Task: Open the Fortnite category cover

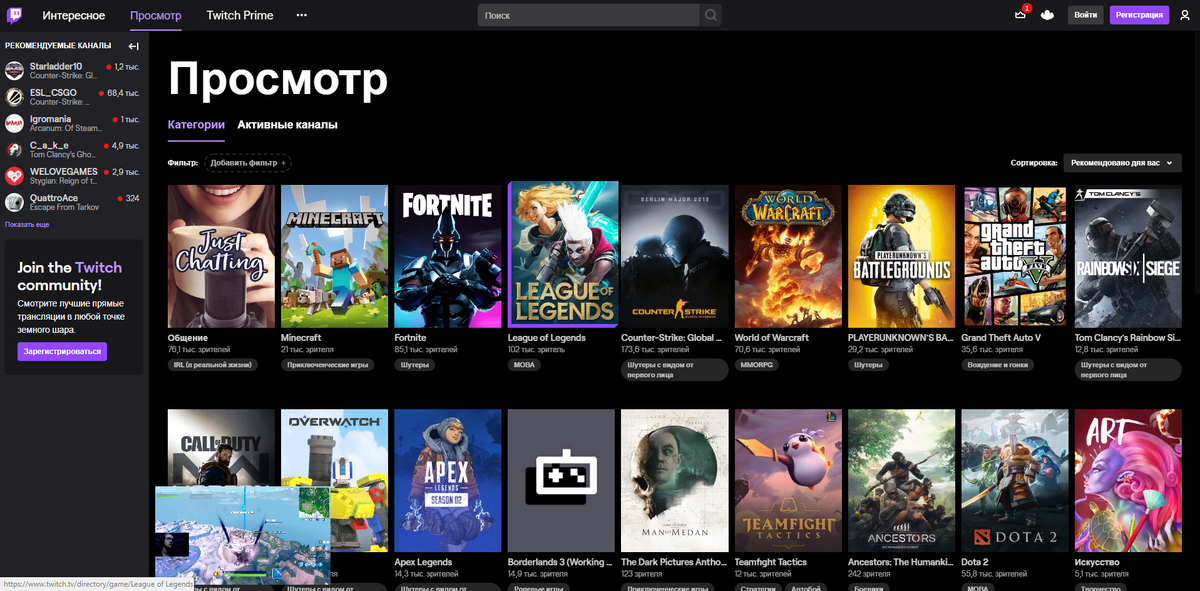Action: 447,256
